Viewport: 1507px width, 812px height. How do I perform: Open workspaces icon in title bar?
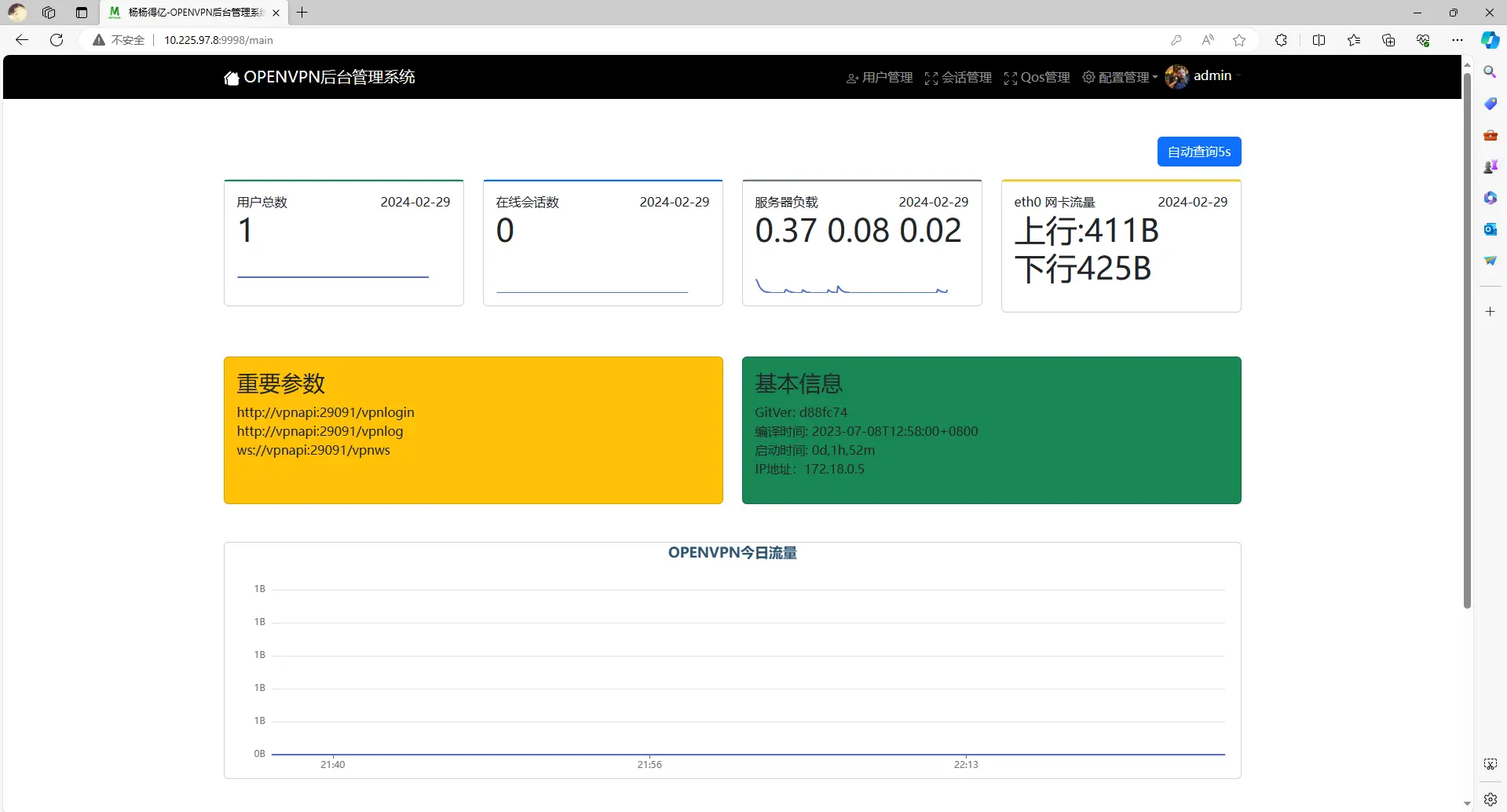point(49,13)
